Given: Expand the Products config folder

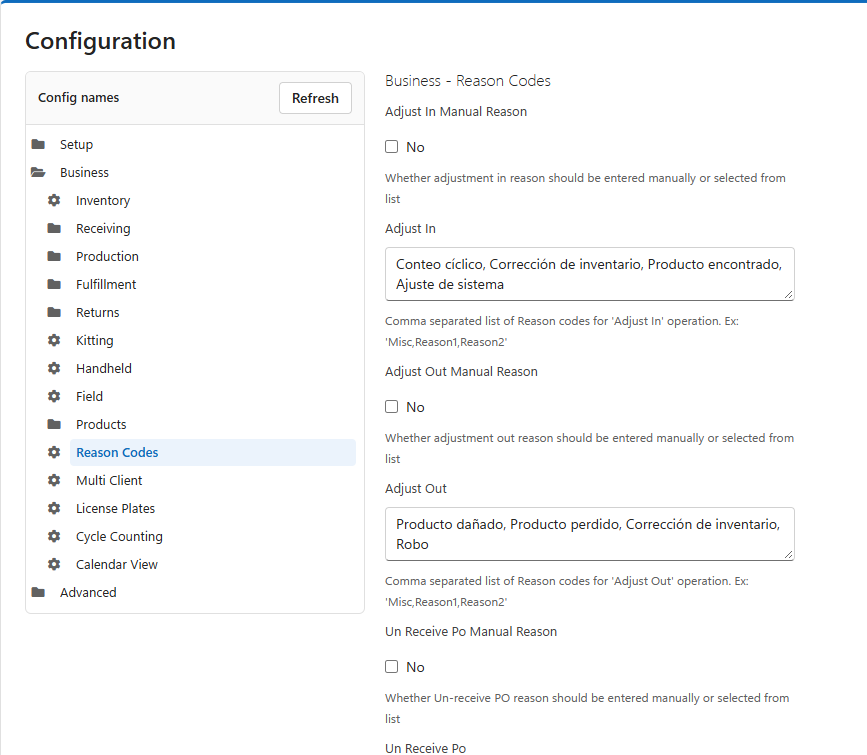Looking at the screenshot, I should [101, 424].
